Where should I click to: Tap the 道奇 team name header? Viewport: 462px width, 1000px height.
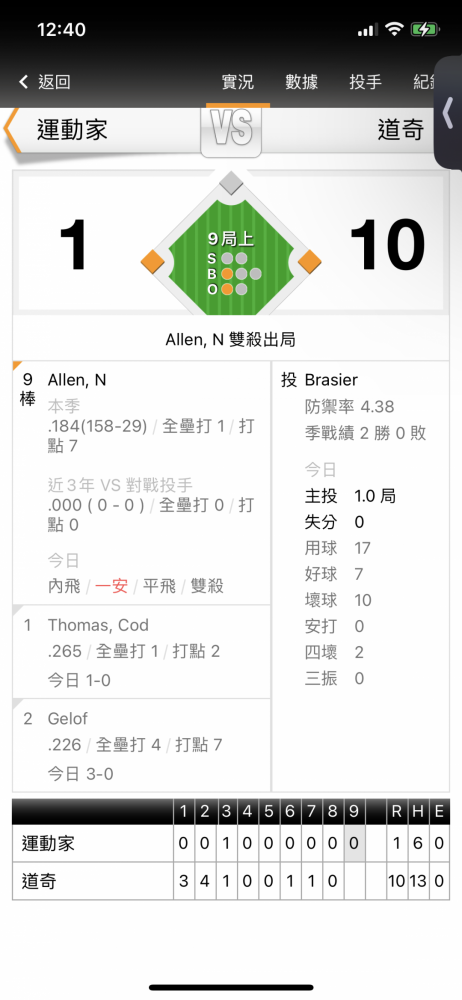[401, 130]
